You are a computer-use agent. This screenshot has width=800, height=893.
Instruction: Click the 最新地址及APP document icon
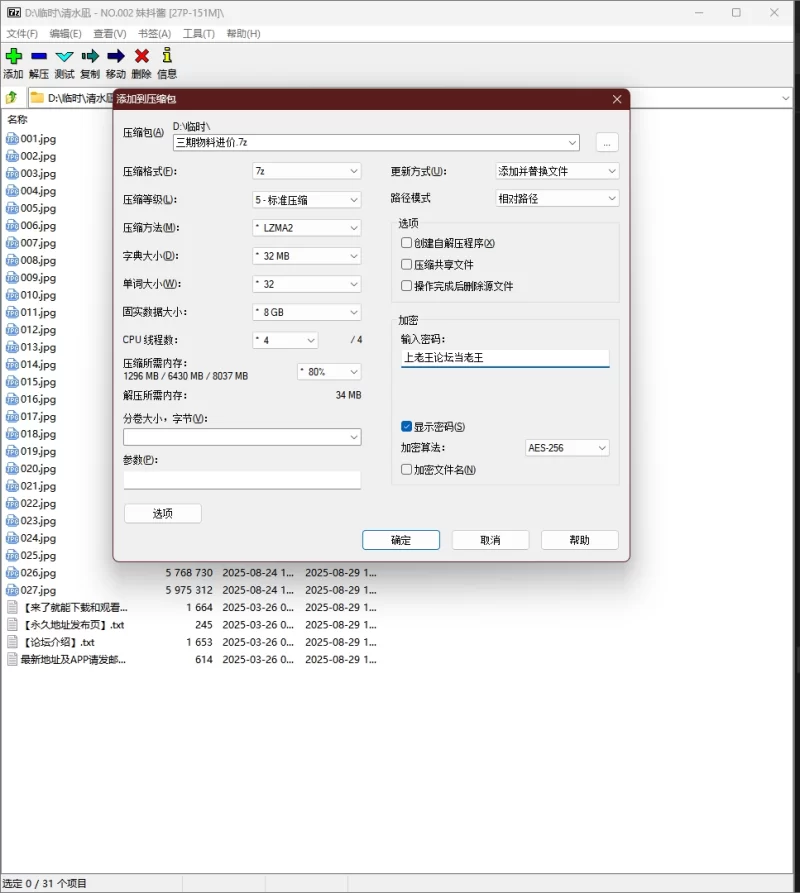click(x=12, y=659)
